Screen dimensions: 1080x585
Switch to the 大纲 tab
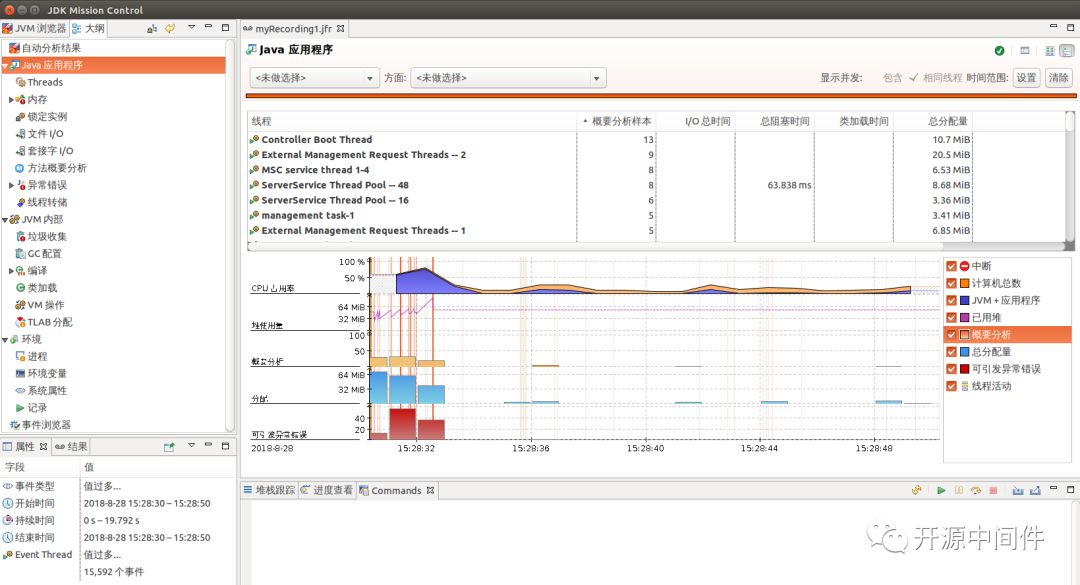click(88, 28)
